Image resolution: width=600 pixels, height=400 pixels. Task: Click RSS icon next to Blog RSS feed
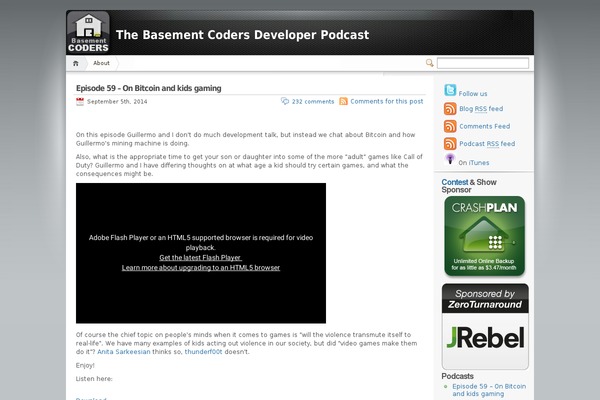[x=450, y=109]
